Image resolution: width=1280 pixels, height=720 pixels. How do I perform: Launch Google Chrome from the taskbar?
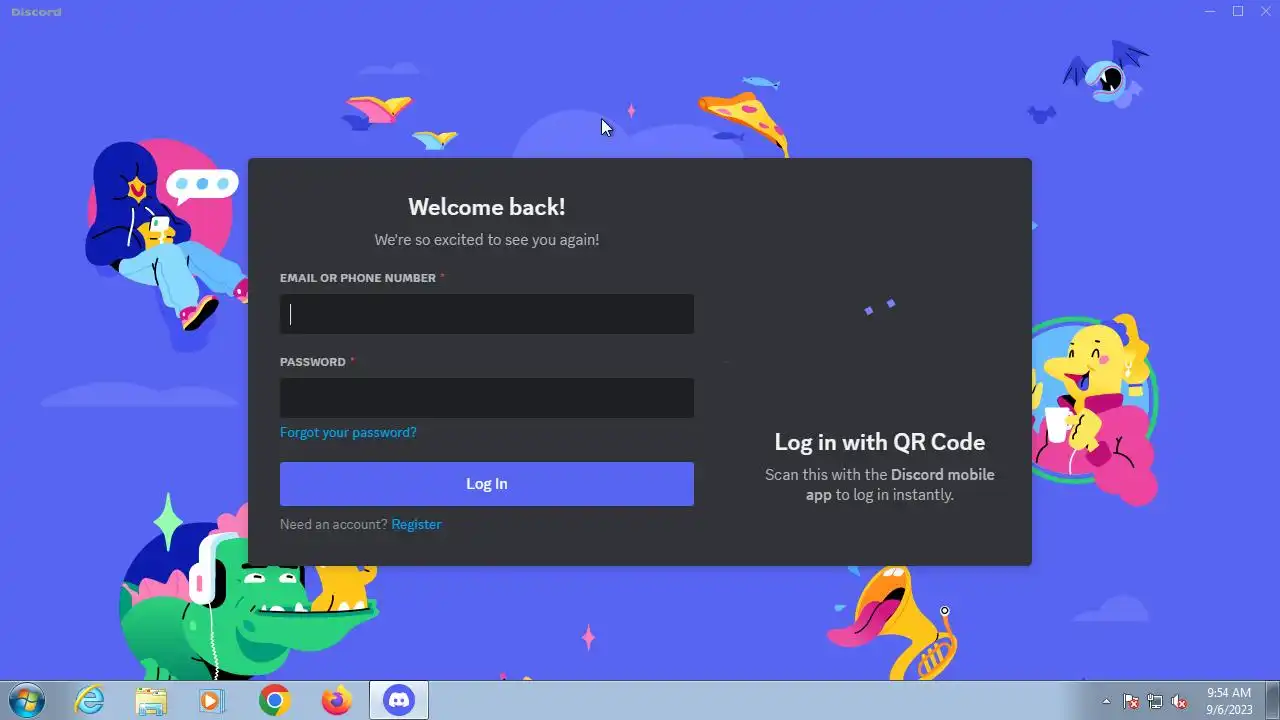tap(274, 701)
